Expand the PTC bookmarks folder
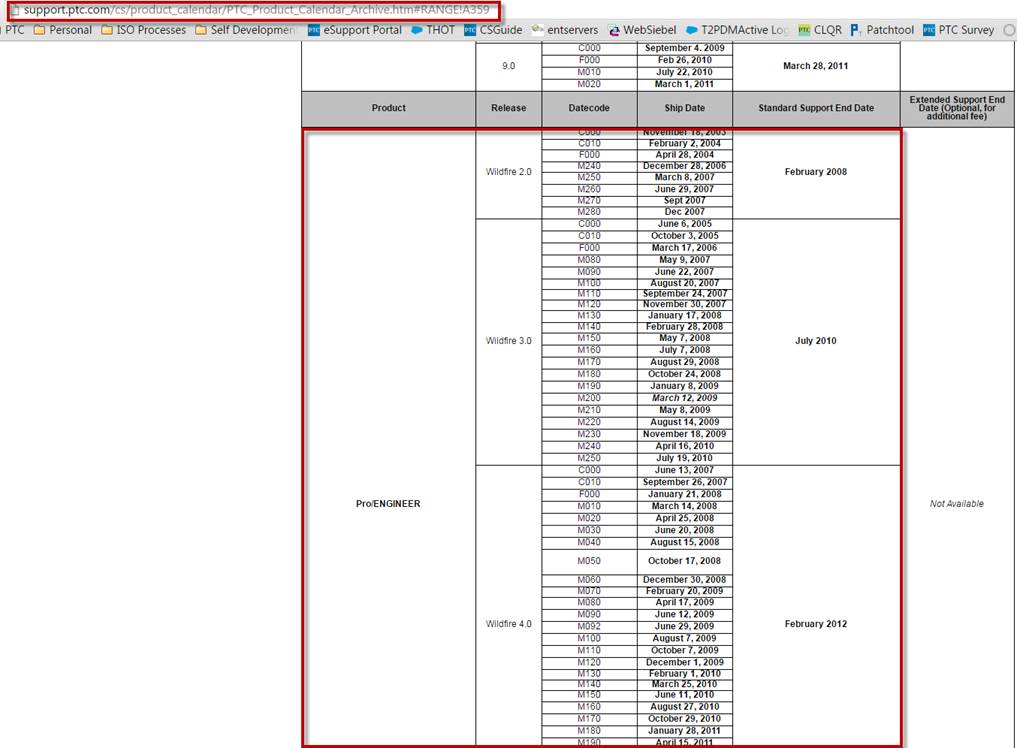This screenshot has width=1017, height=748. pos(13,30)
